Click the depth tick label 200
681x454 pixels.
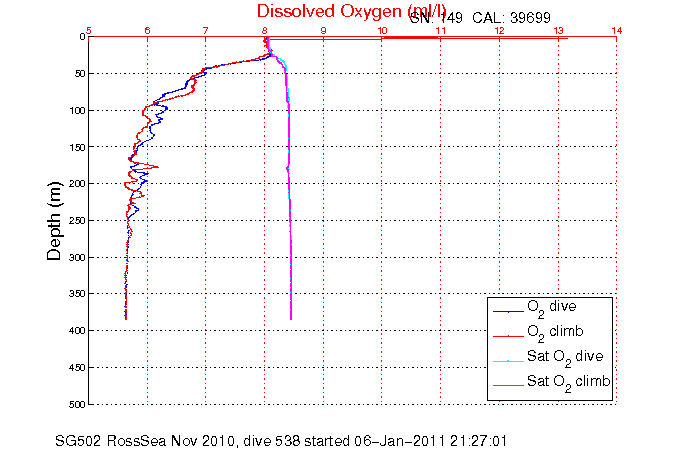(x=77, y=184)
